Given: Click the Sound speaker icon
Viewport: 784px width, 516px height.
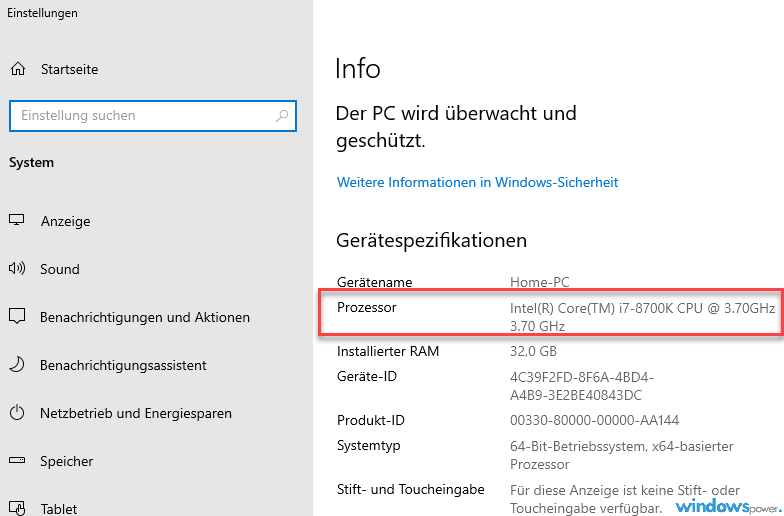Looking at the screenshot, I should [x=16, y=268].
